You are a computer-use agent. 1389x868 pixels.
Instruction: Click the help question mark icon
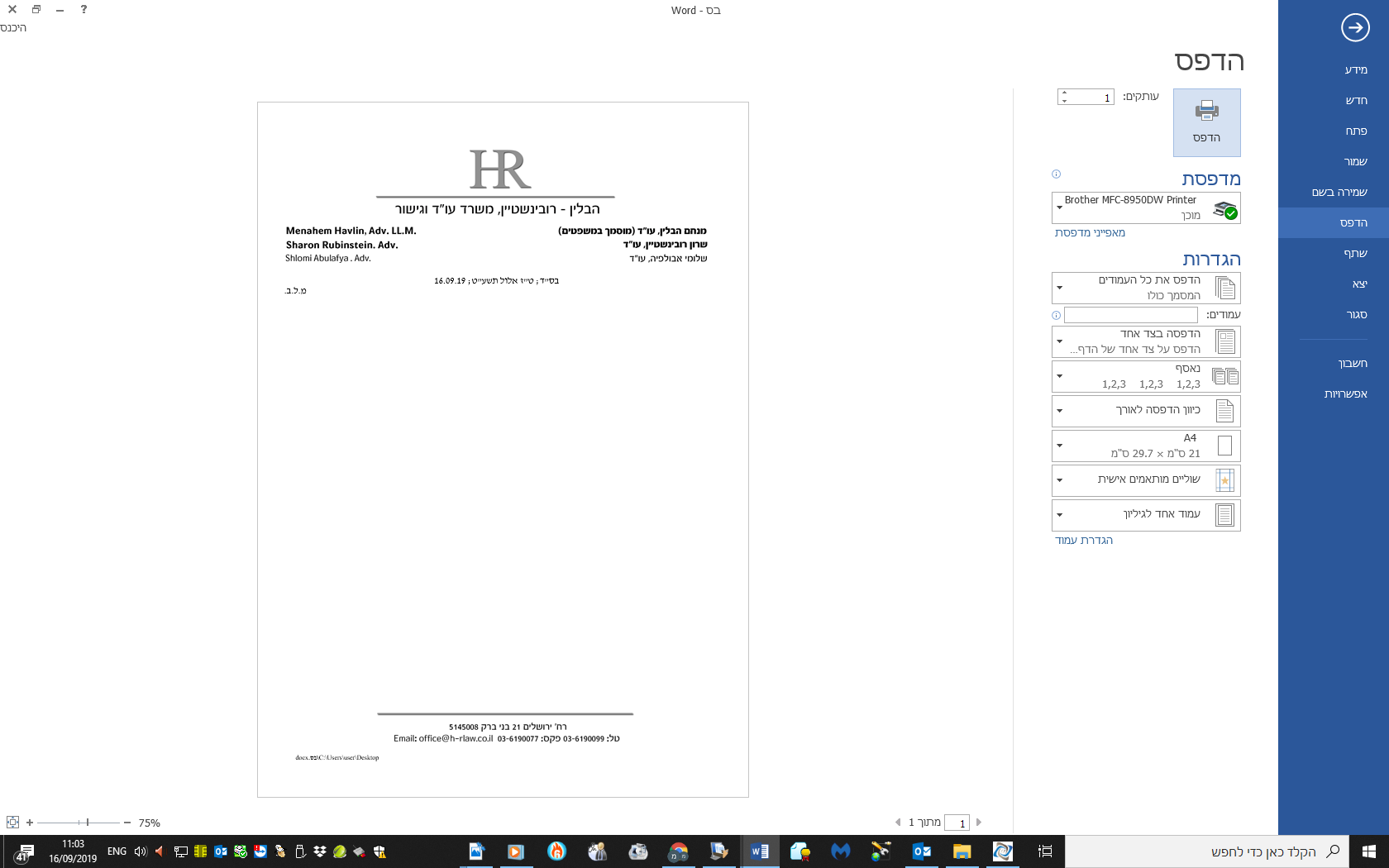pos(84,10)
